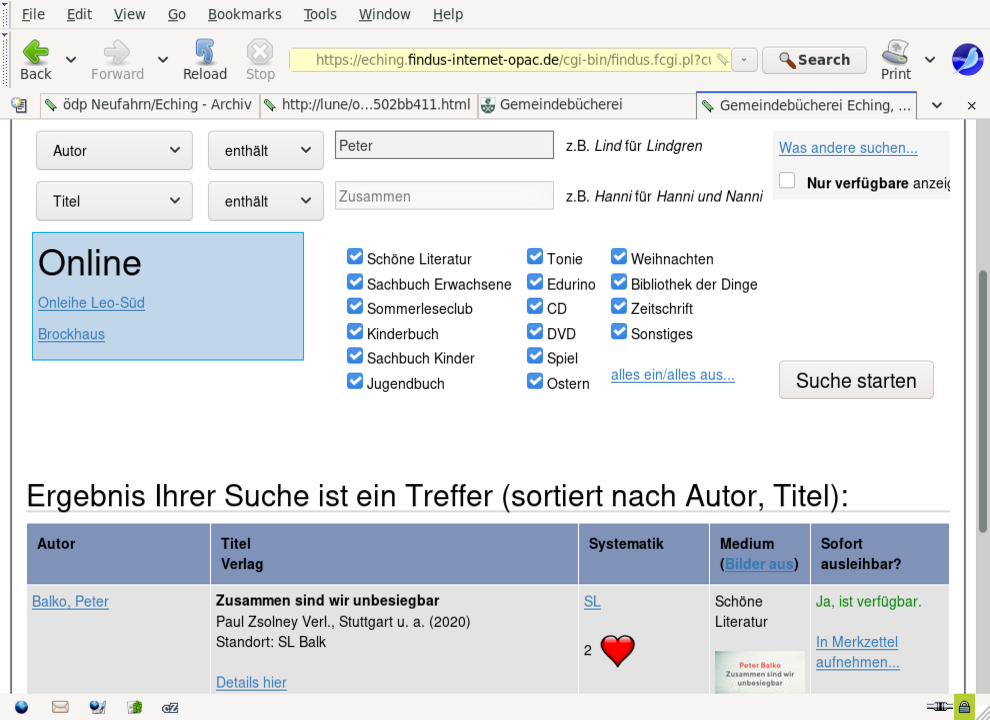
Task: Open Mail & Newsgroups from status bar
Action: [x=60, y=707]
